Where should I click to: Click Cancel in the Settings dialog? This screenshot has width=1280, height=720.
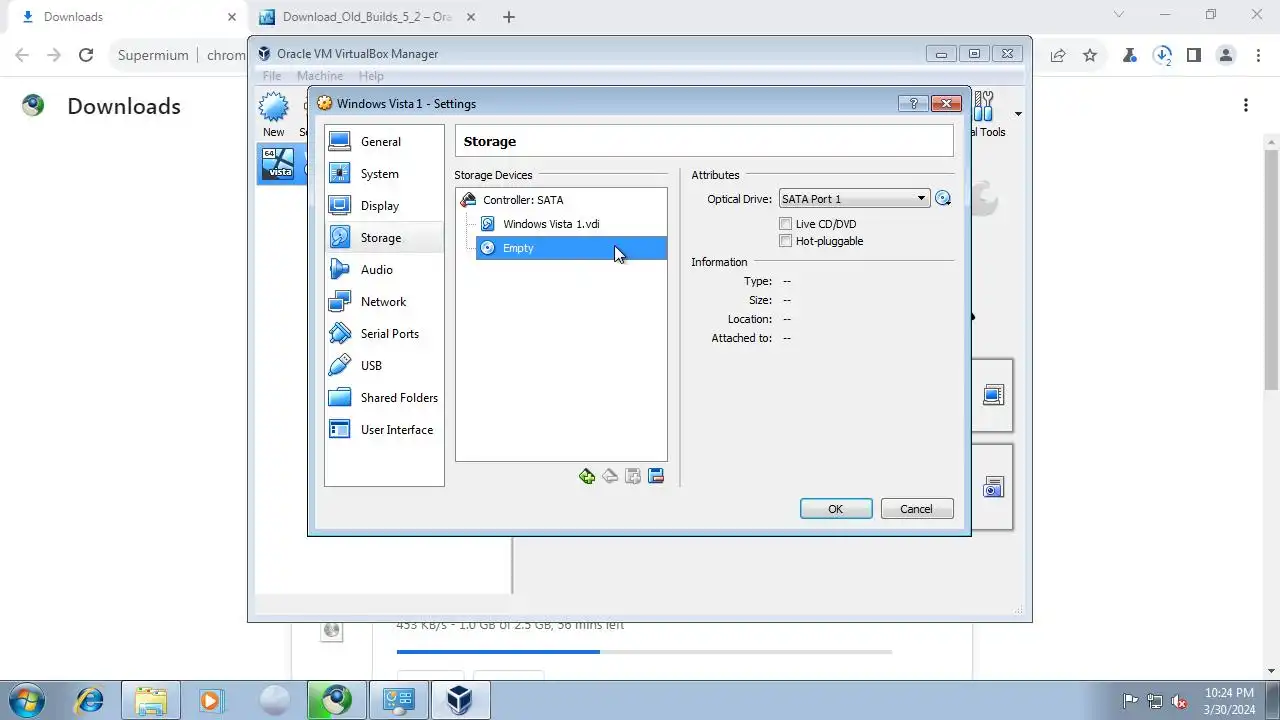pyautogui.click(x=917, y=509)
